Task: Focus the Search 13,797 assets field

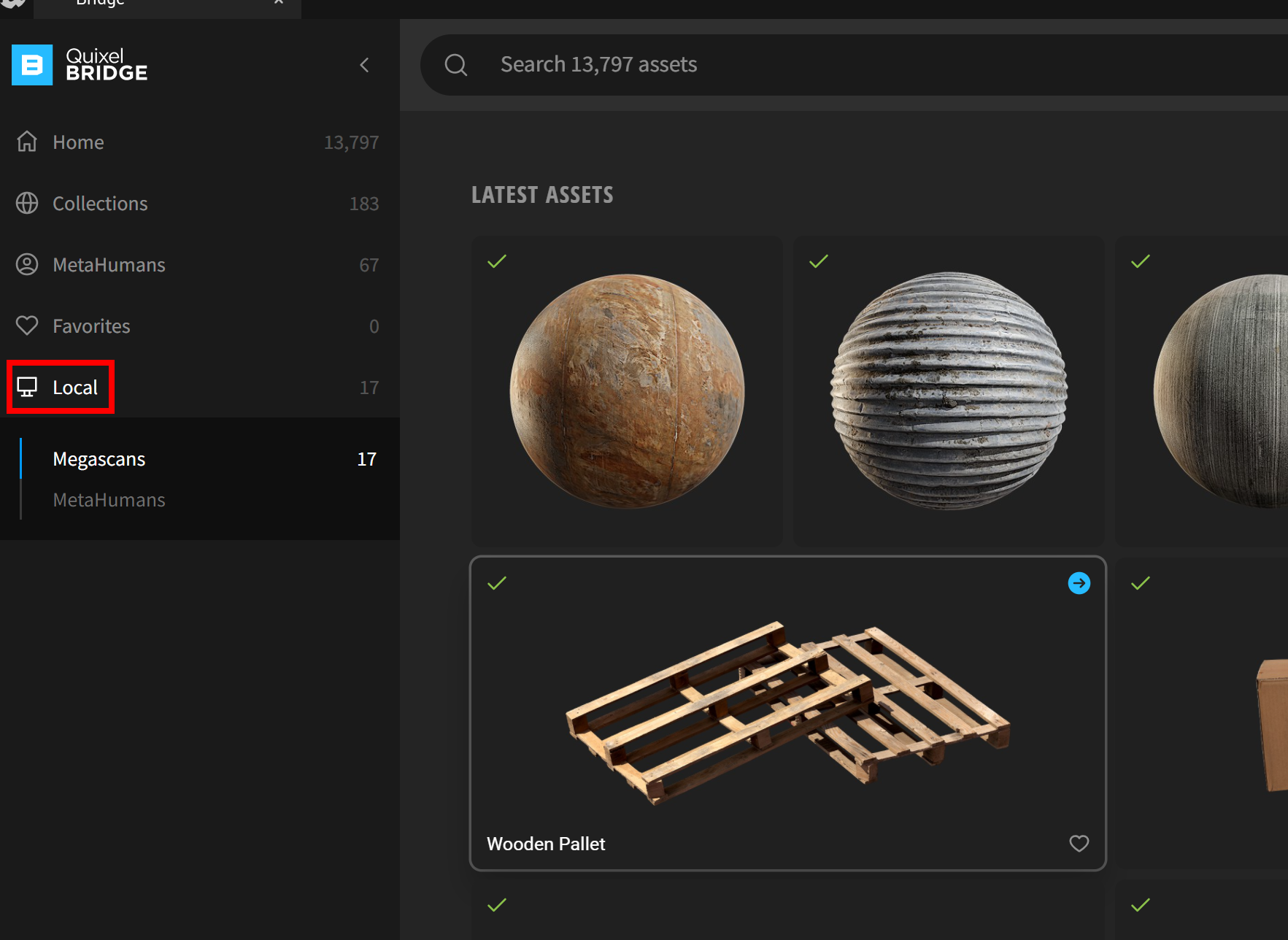Action: click(x=854, y=65)
